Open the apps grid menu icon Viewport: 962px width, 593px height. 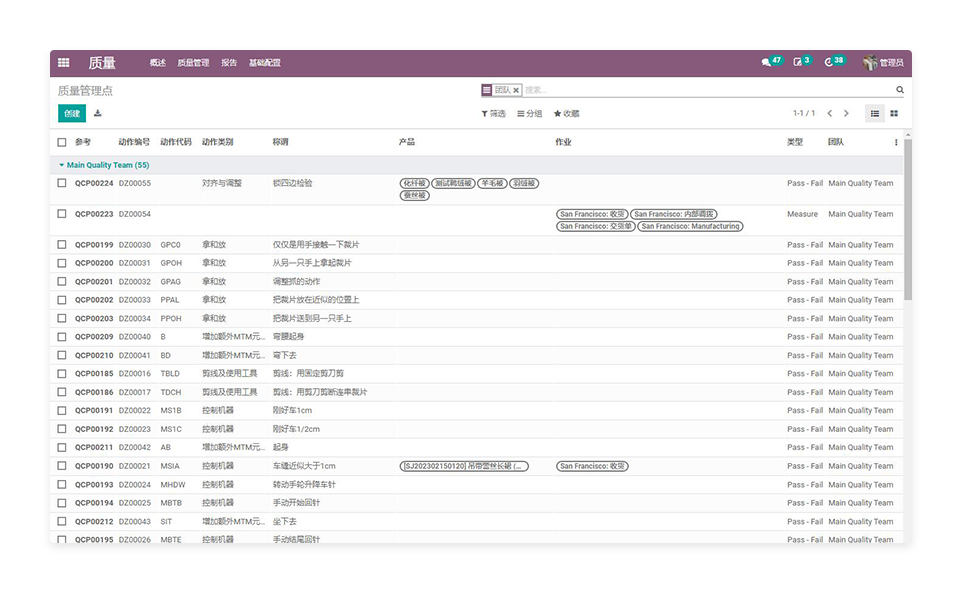(63, 63)
